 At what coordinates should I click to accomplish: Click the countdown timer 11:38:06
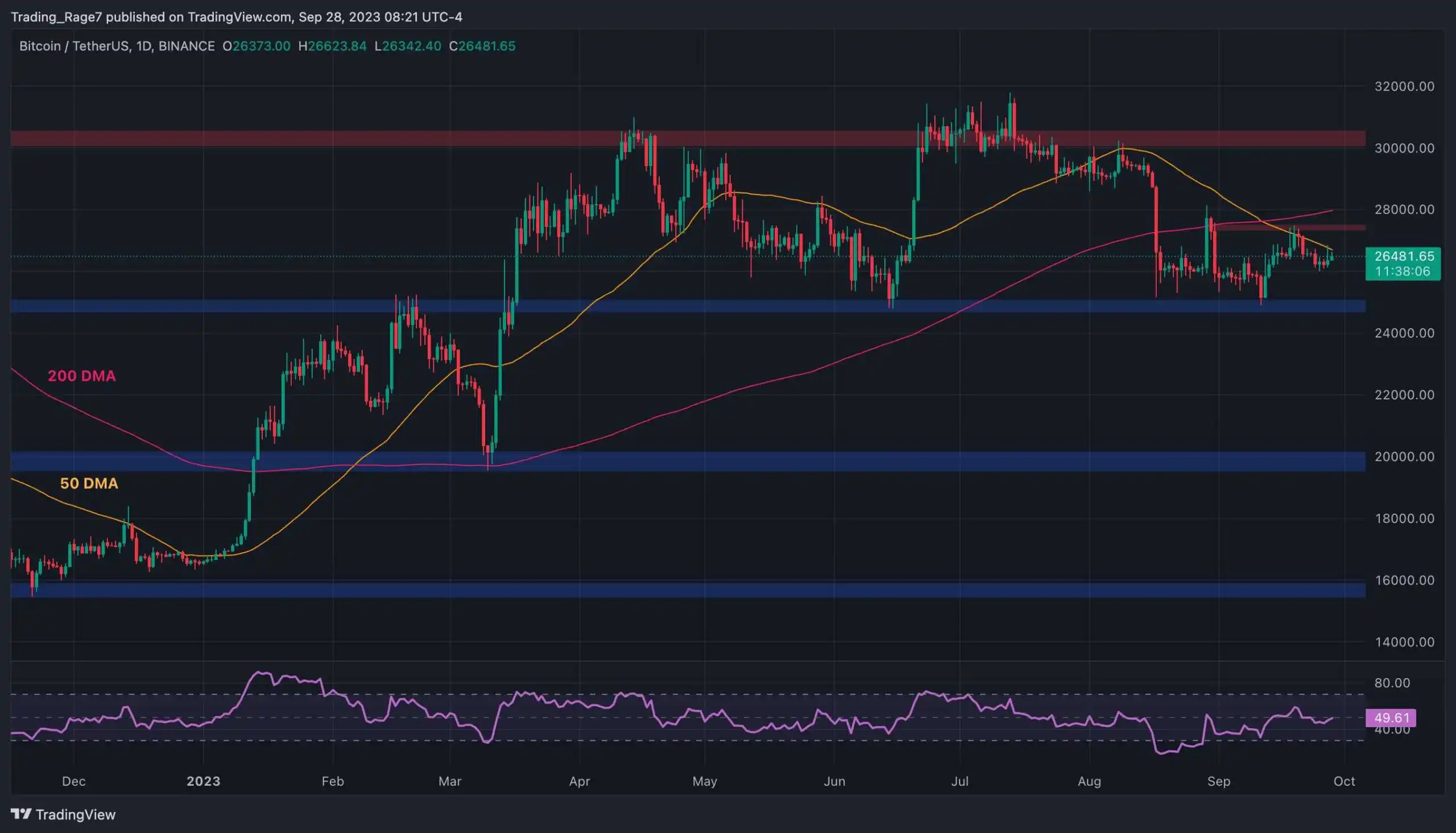1402,271
